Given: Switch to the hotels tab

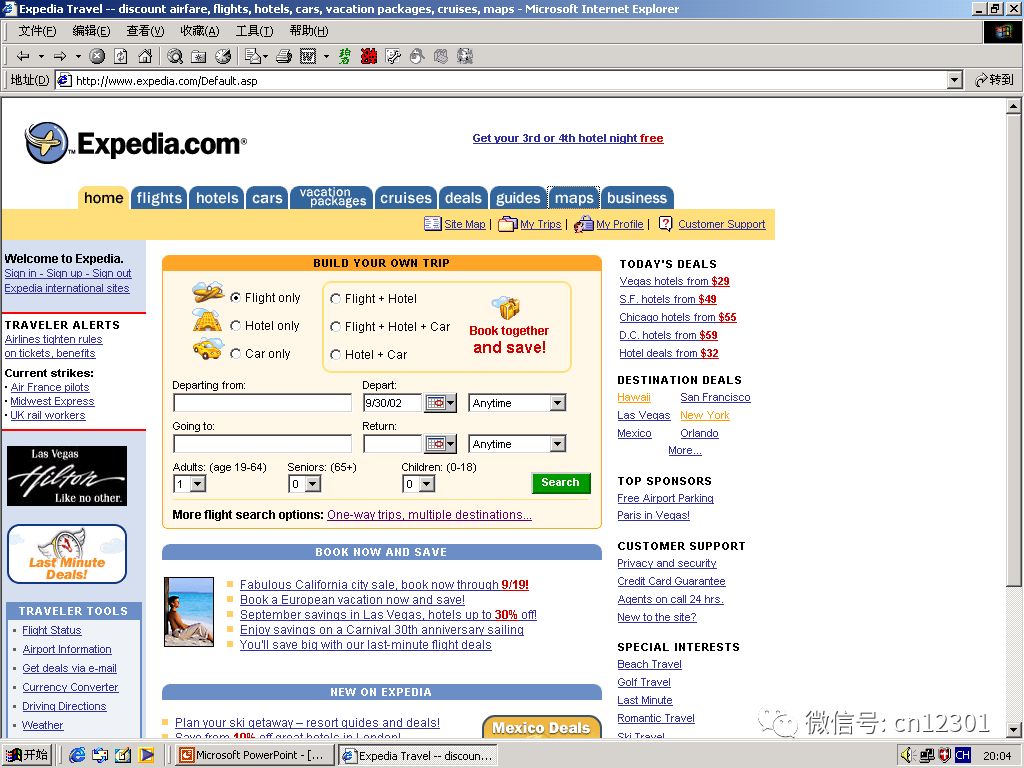Looking at the screenshot, I should [217, 198].
